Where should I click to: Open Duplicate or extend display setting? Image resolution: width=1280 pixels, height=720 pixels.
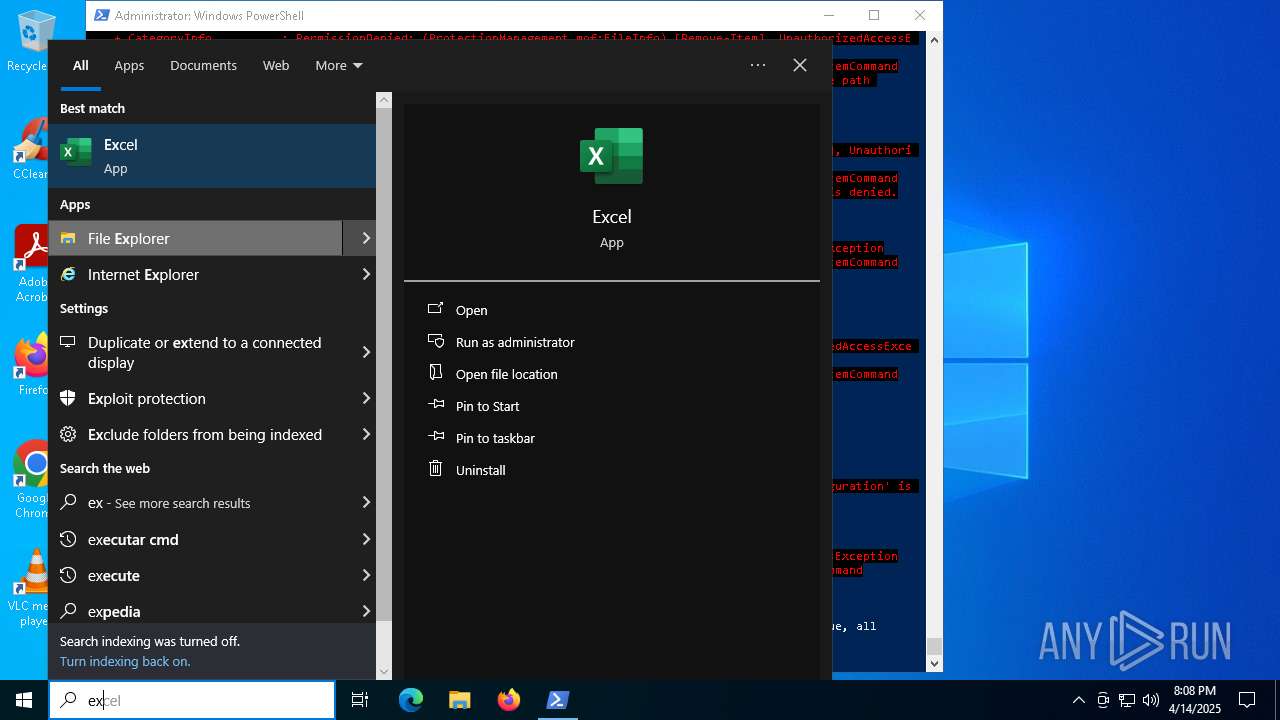[196, 352]
